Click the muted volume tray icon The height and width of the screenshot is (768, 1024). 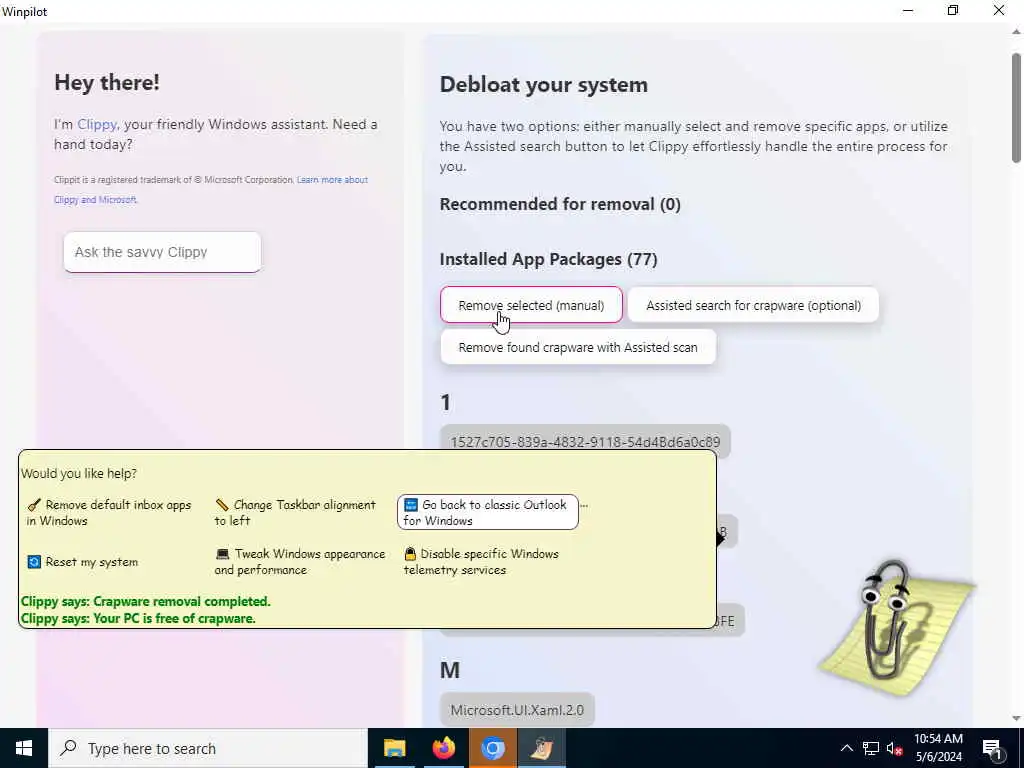[895, 748]
